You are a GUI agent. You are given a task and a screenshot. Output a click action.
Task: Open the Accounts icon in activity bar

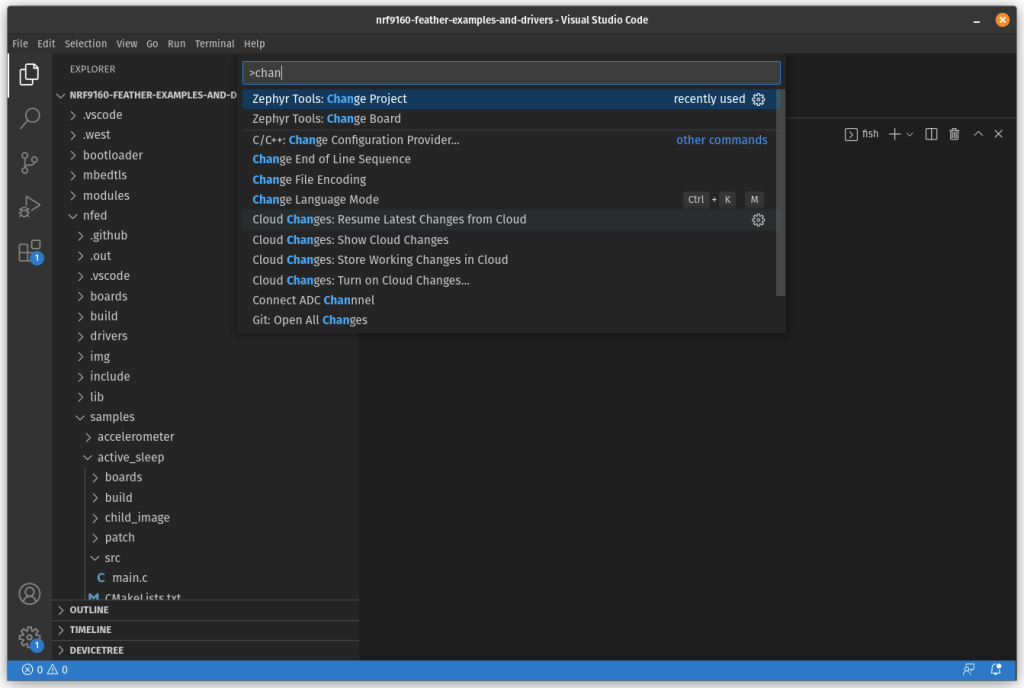click(x=29, y=594)
